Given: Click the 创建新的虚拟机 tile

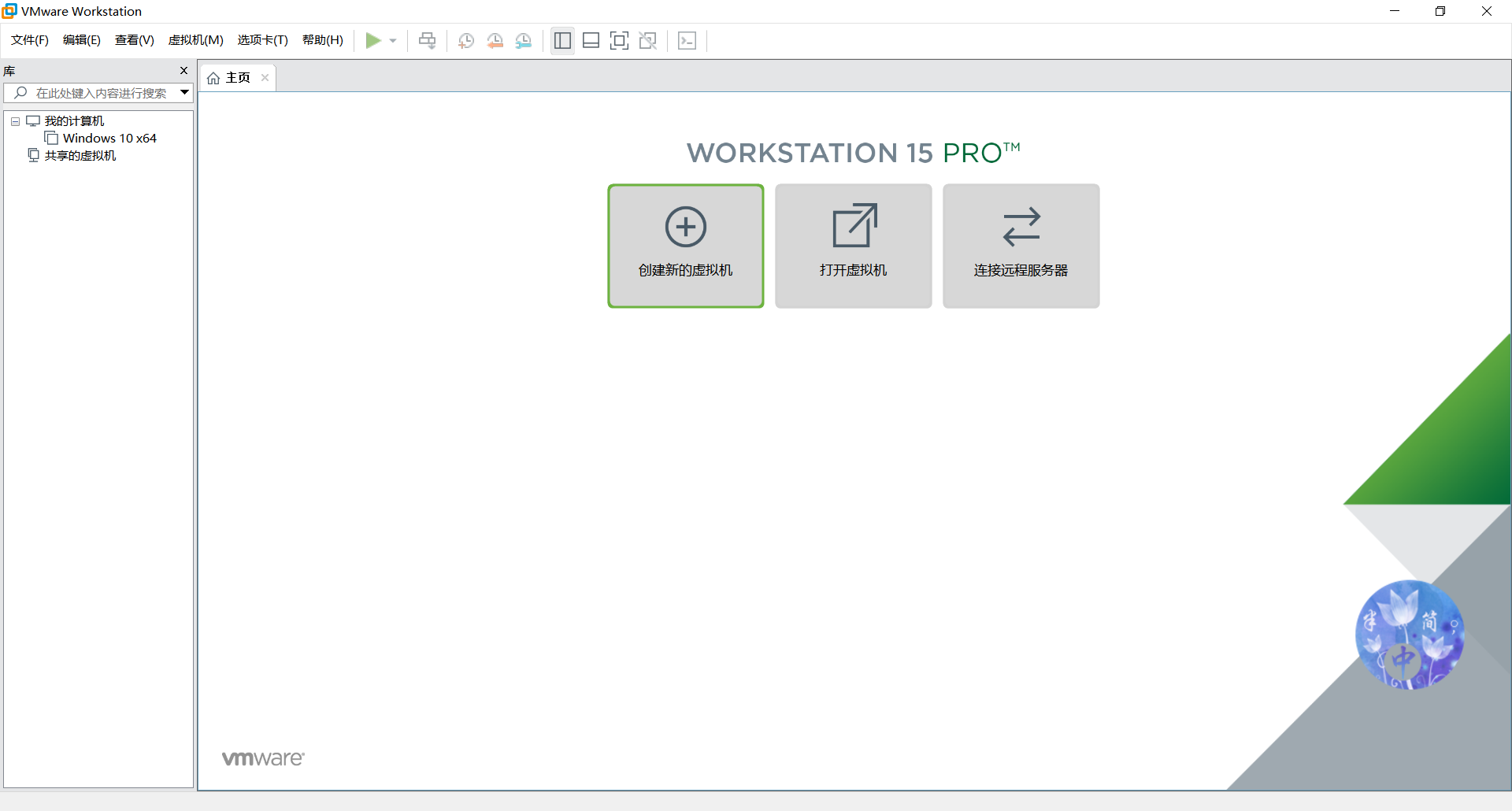Looking at the screenshot, I should (685, 246).
